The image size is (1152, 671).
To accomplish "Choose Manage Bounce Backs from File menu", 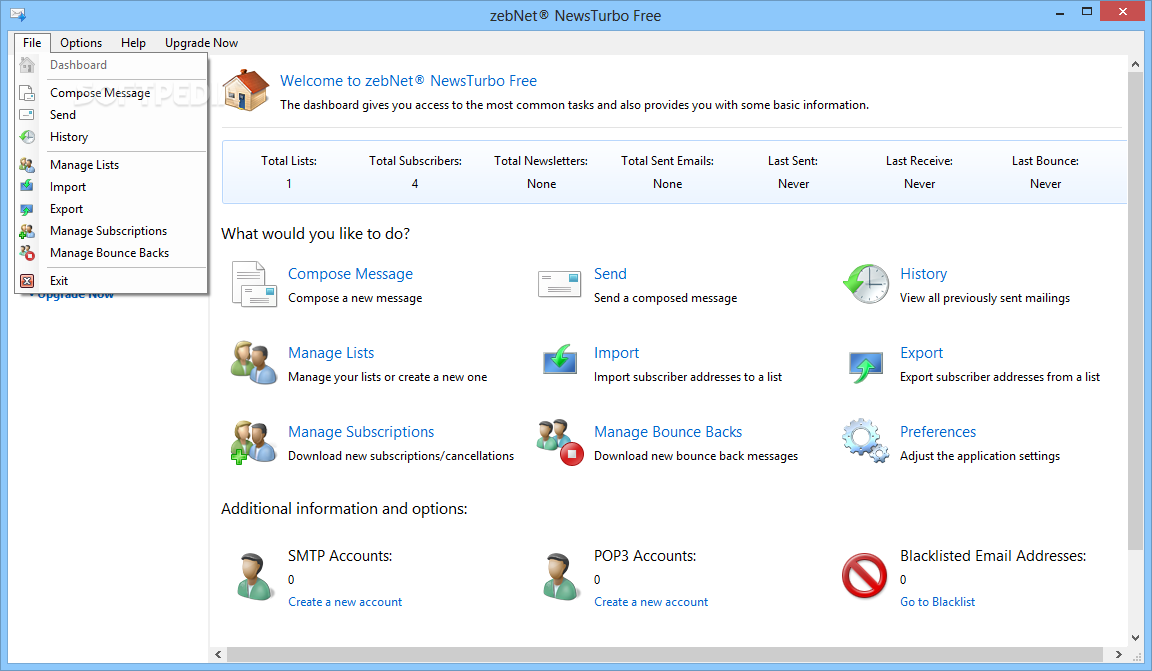I will tap(112, 253).
